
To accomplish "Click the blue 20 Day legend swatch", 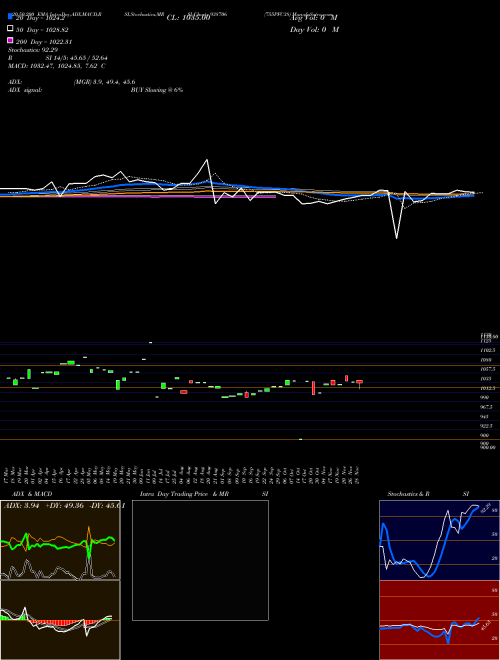I will 11,17.
